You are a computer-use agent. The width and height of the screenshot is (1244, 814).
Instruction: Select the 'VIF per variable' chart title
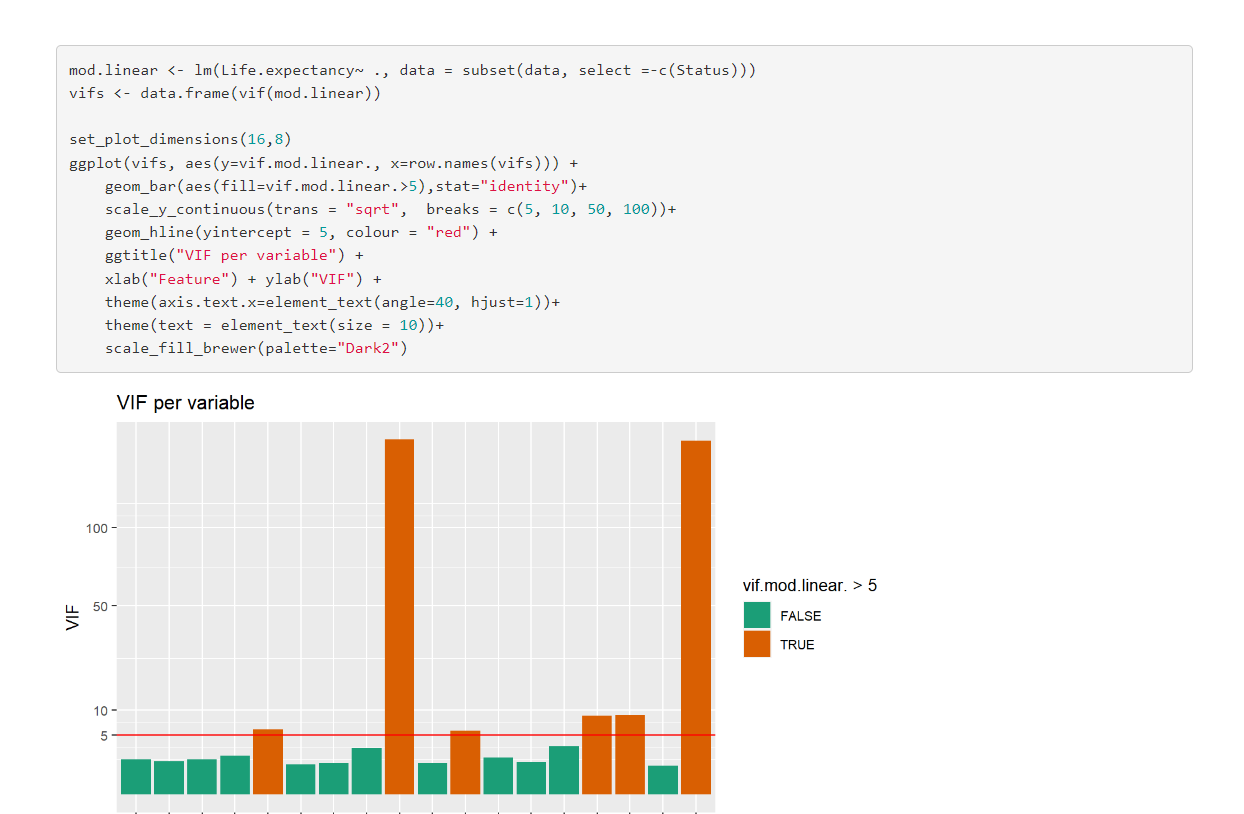tap(186, 403)
